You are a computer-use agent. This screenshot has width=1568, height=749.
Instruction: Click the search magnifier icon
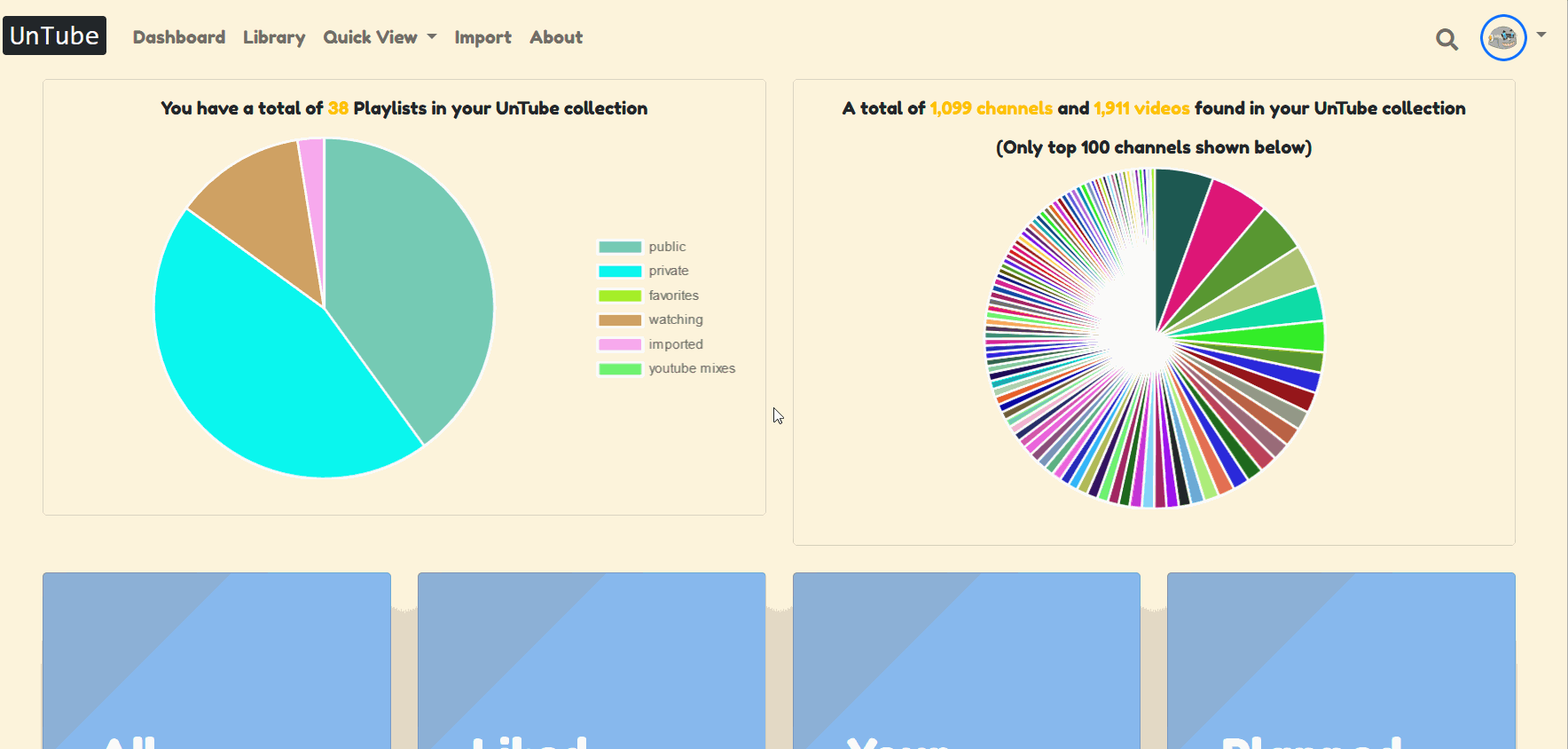click(x=1446, y=39)
